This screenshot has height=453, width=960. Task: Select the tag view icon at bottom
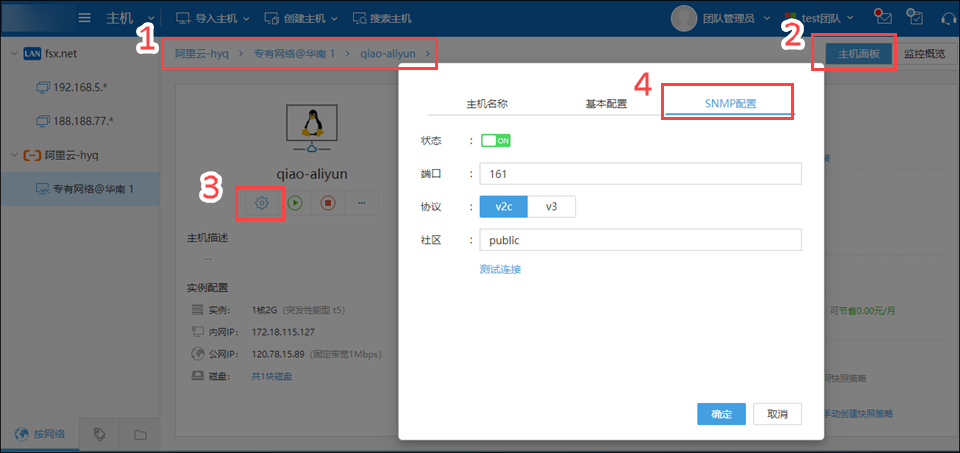coord(99,435)
